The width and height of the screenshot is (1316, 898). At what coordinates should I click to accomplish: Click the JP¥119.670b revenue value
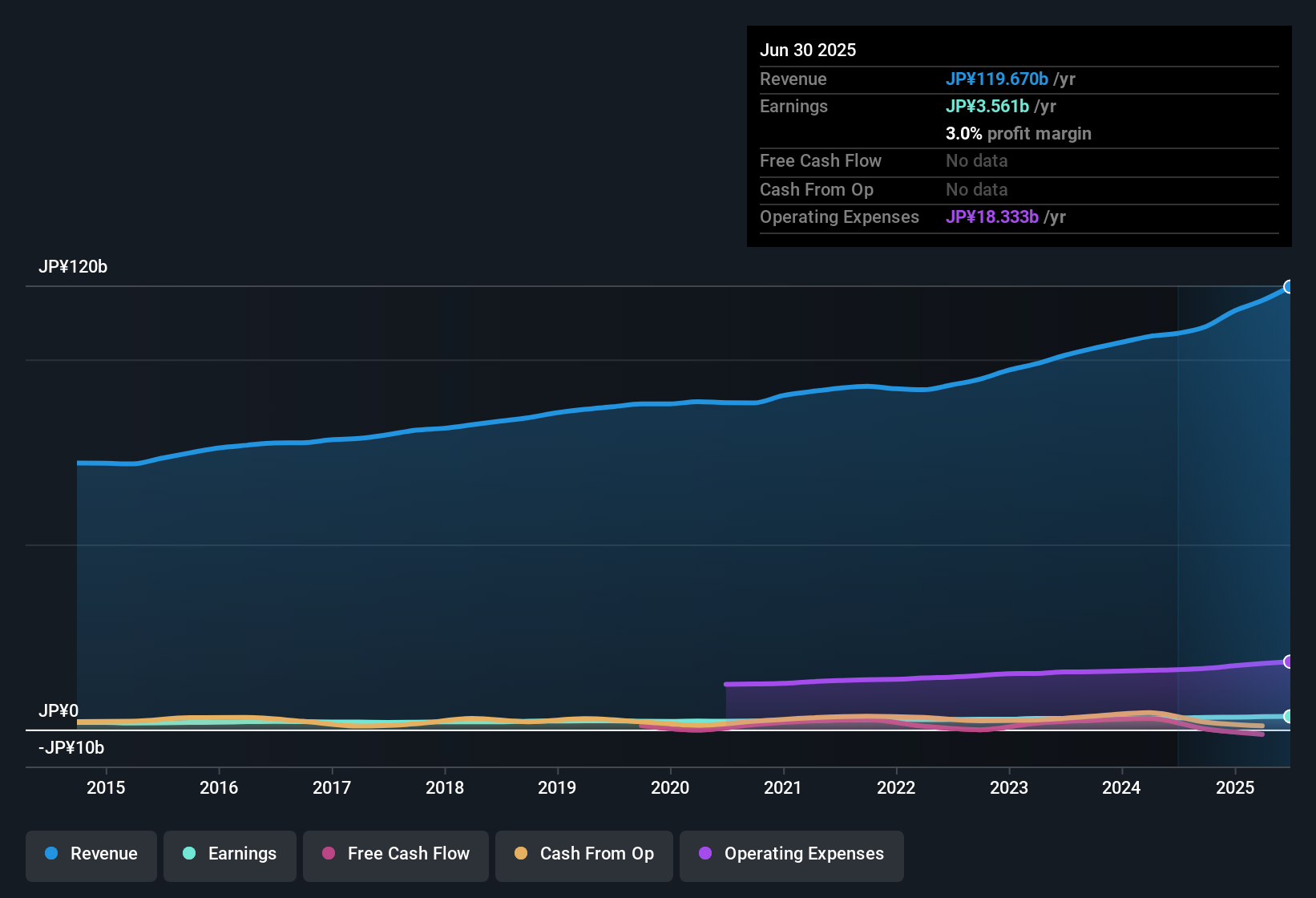coord(998,79)
